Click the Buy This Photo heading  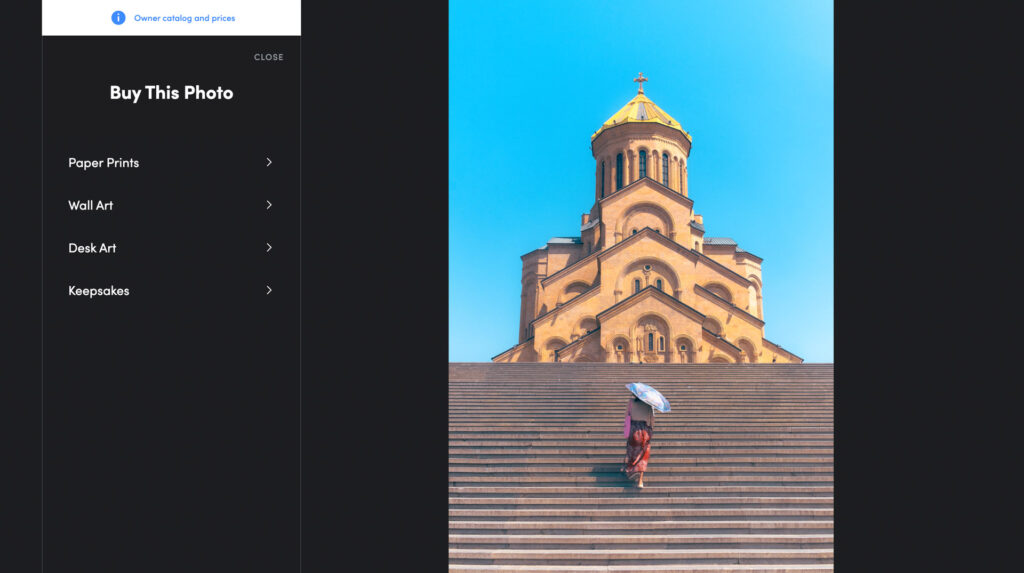coord(171,93)
